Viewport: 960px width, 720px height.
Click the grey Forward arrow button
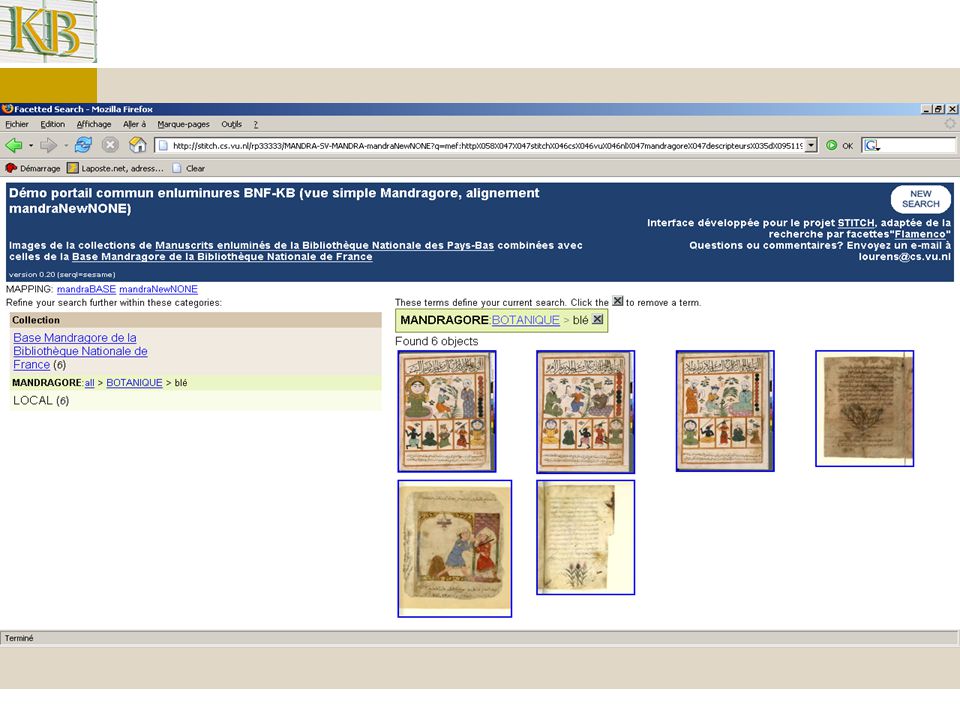point(48,145)
